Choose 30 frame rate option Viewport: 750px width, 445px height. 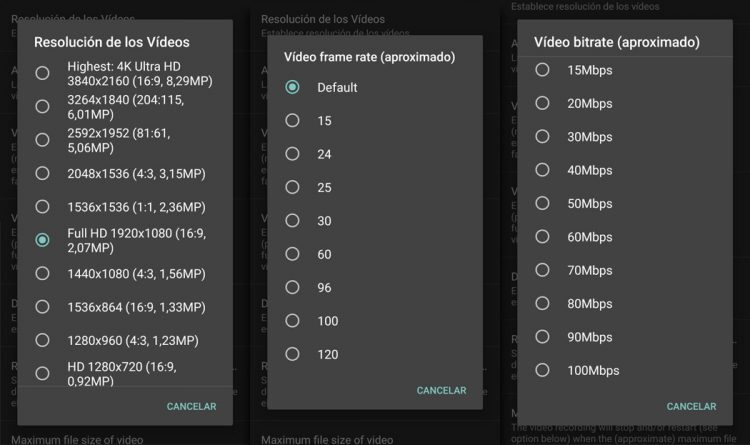point(292,220)
